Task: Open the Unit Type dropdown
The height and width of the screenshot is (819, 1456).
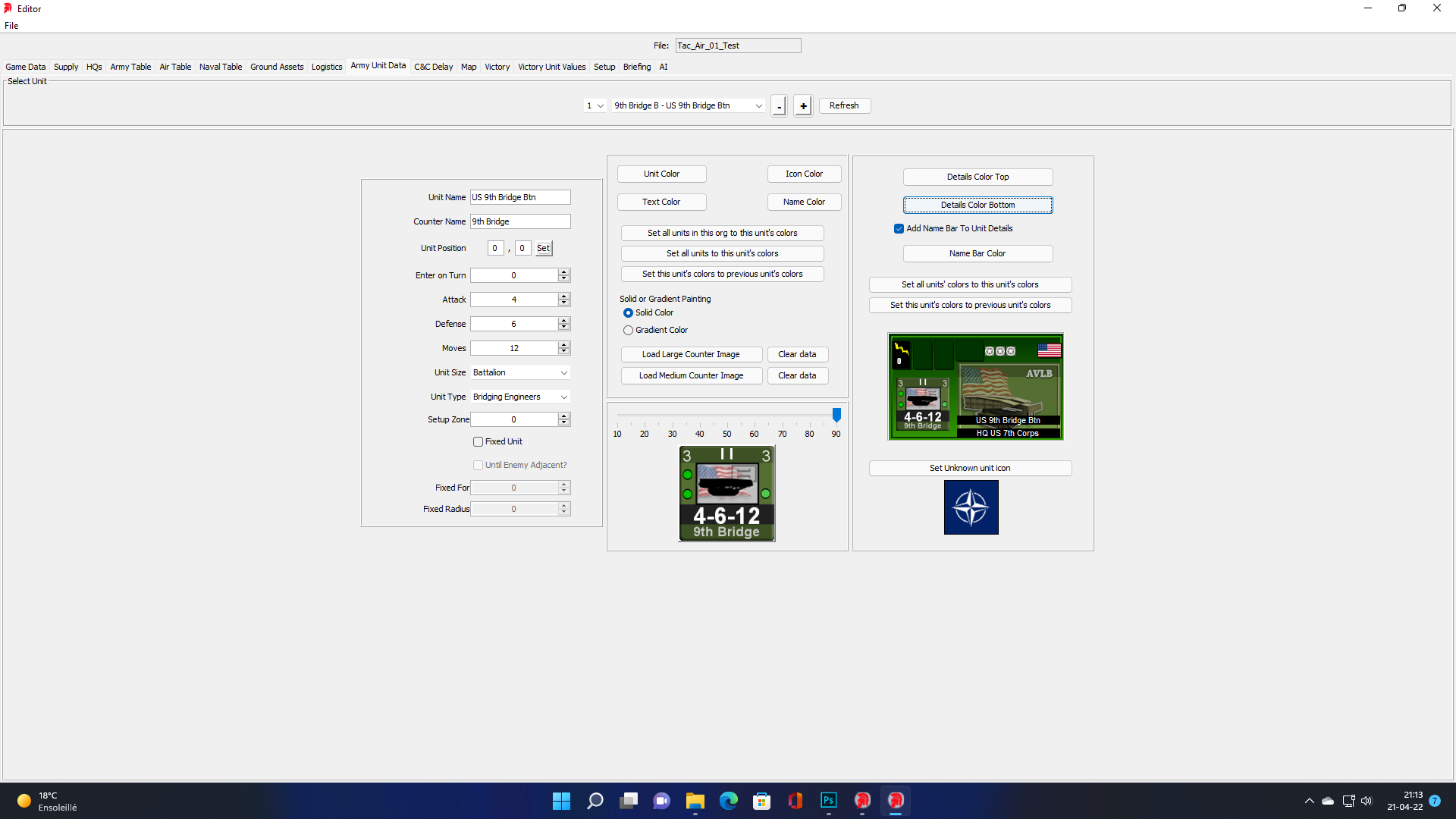Action: 520,397
